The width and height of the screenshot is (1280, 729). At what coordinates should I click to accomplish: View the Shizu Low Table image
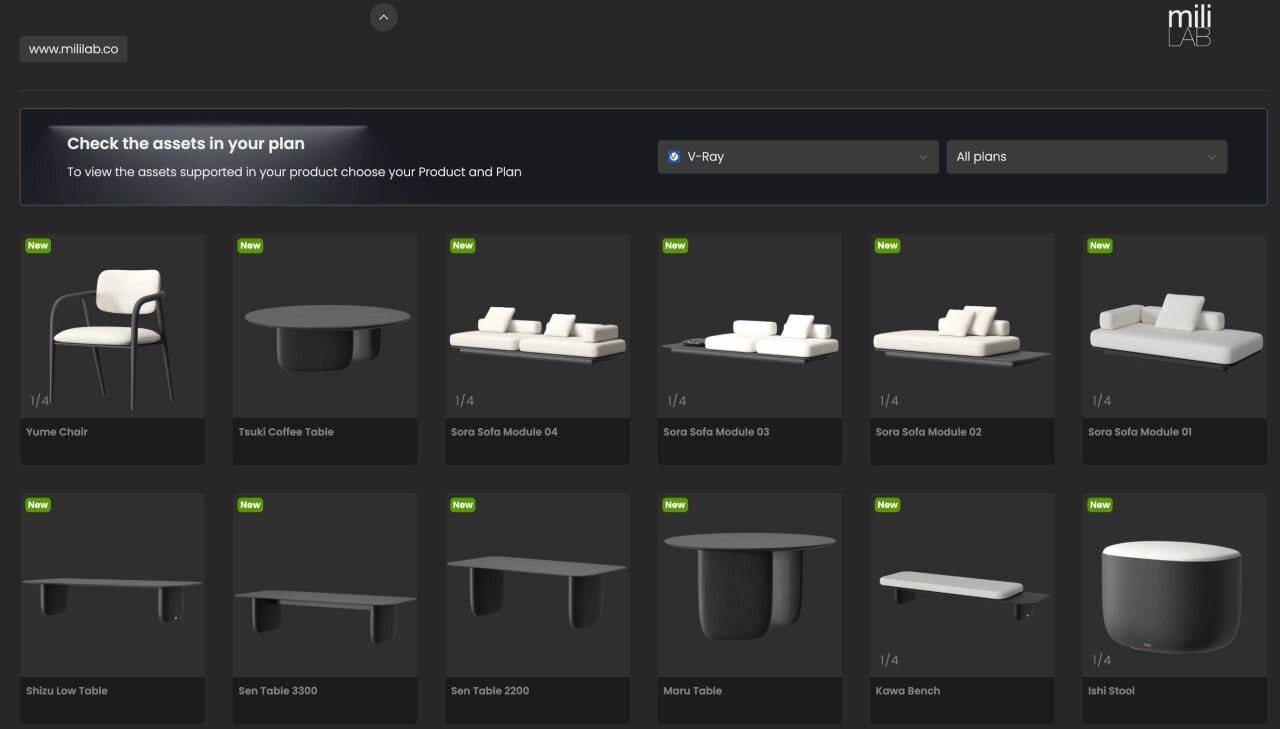[113, 585]
